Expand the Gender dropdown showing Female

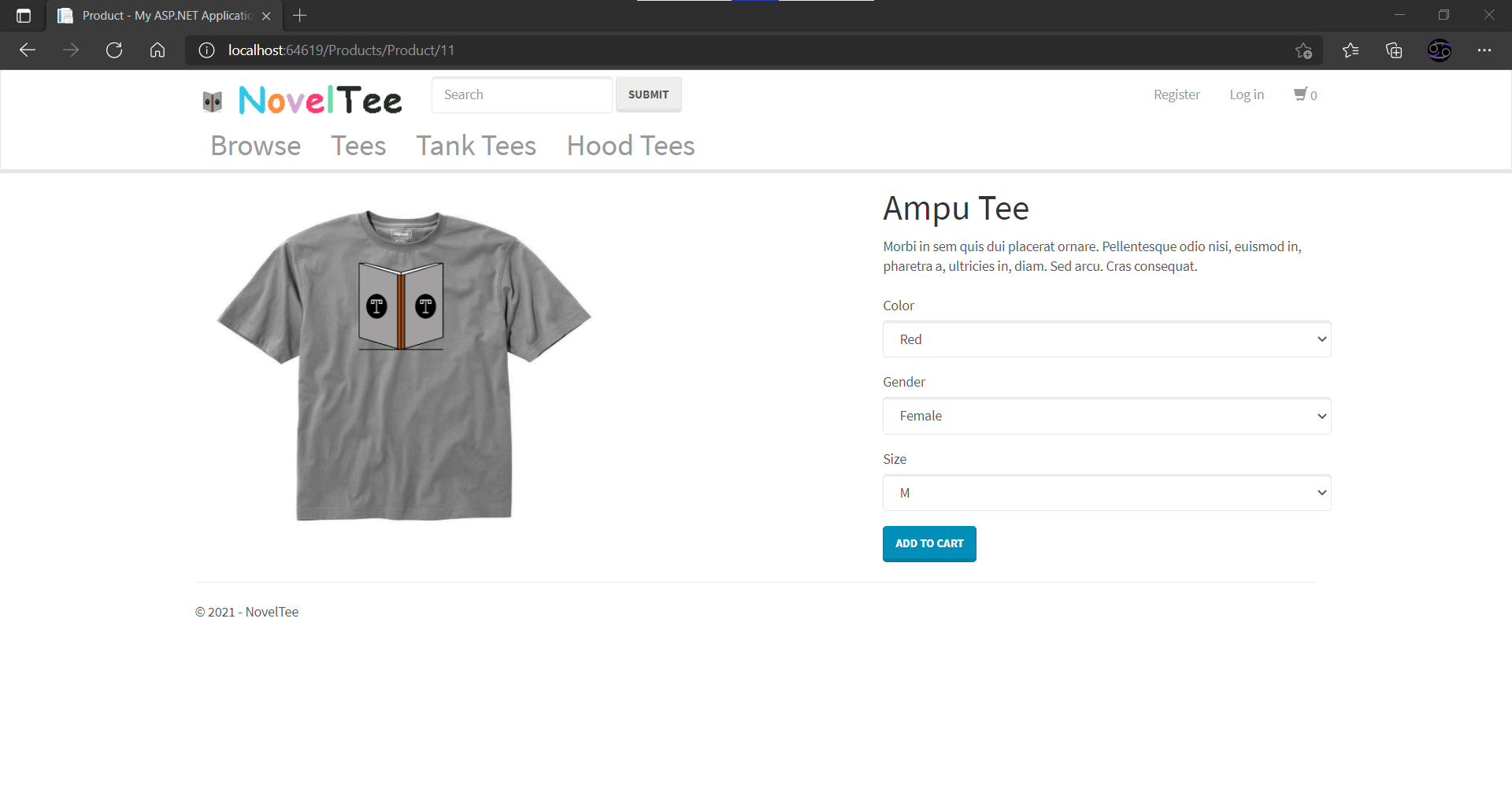(1107, 416)
